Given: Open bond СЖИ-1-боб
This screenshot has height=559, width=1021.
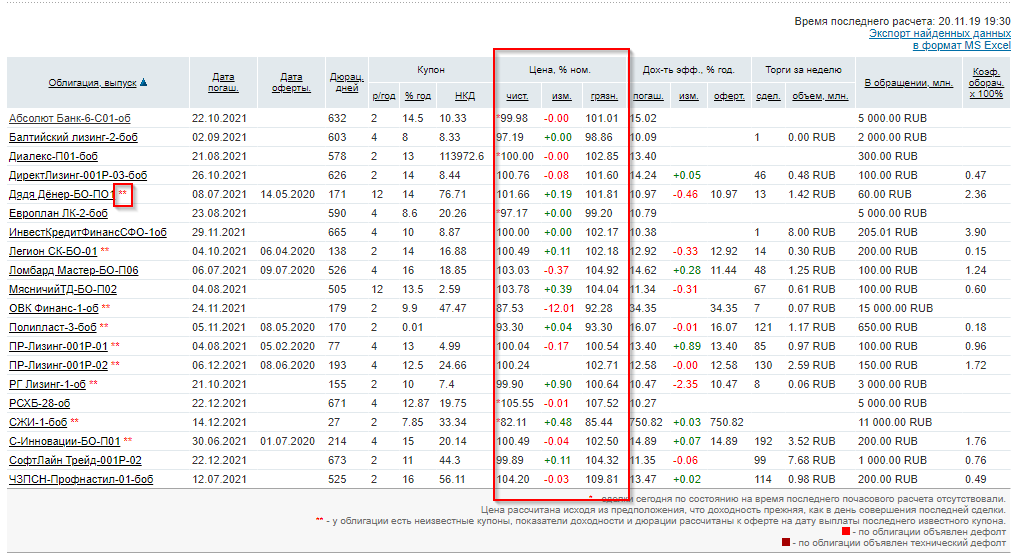Looking at the screenshot, I should pos(38,422).
